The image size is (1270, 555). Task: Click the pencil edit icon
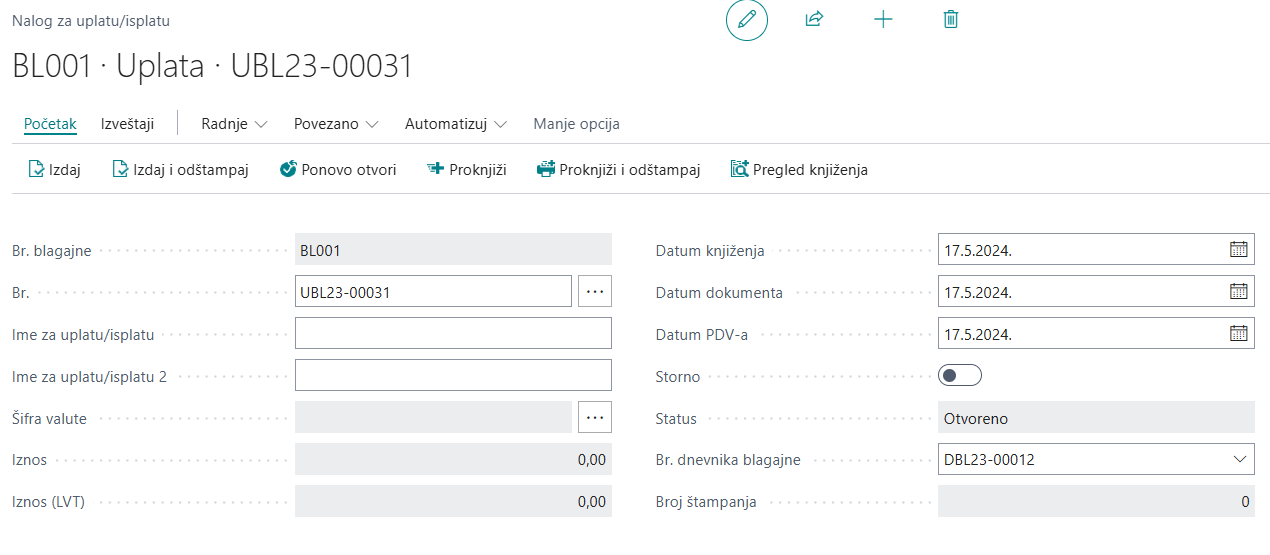(x=747, y=20)
